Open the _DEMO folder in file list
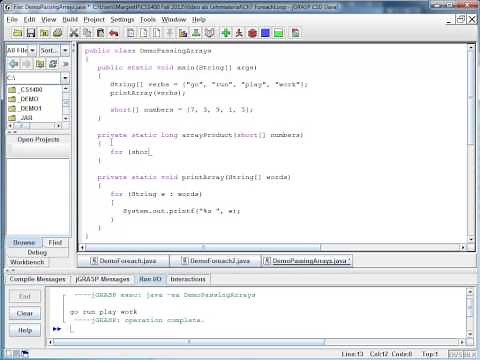Image resolution: width=480 pixels, height=360 pixels. tap(24, 99)
